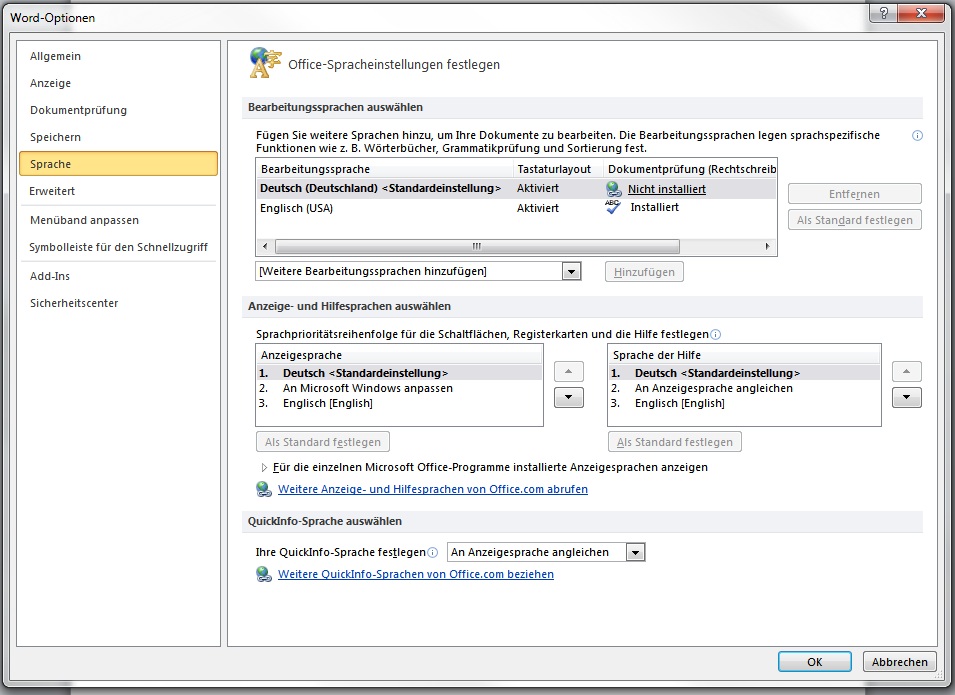Click Aktiviert in the Deutsch (Deutschland) row
Image resolution: width=955 pixels, height=695 pixels.
pyautogui.click(x=538, y=188)
